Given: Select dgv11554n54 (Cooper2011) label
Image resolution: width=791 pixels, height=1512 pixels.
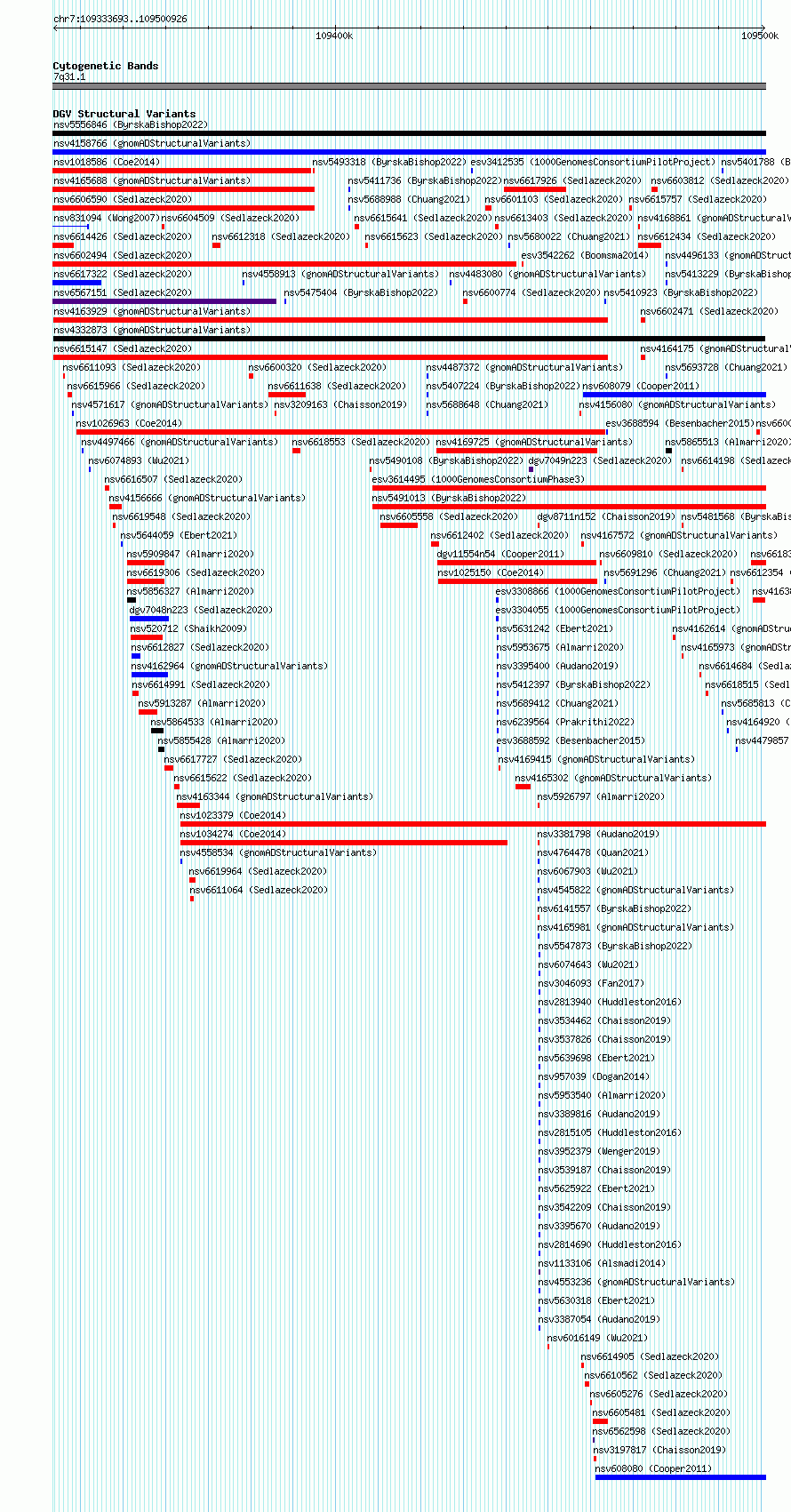Looking at the screenshot, I should [500, 555].
